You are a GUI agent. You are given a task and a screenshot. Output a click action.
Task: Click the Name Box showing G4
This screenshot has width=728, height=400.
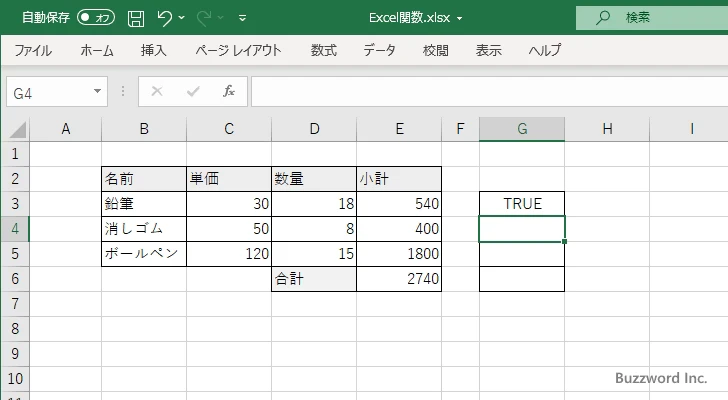coord(49,92)
